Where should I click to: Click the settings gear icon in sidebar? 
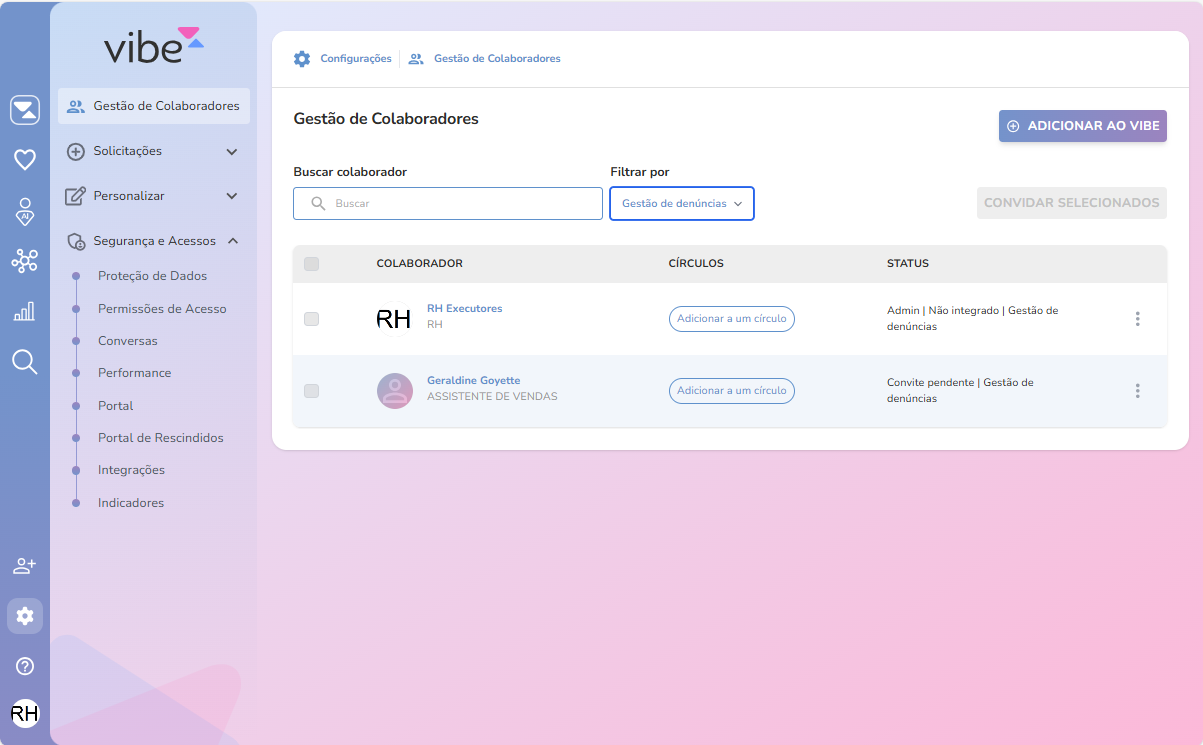25,616
